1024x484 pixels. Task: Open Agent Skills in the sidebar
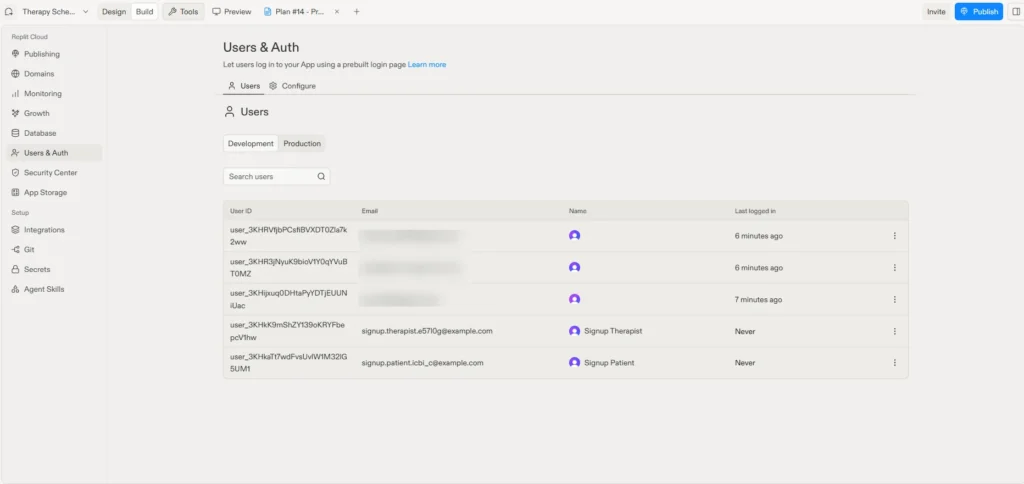tap(54, 289)
